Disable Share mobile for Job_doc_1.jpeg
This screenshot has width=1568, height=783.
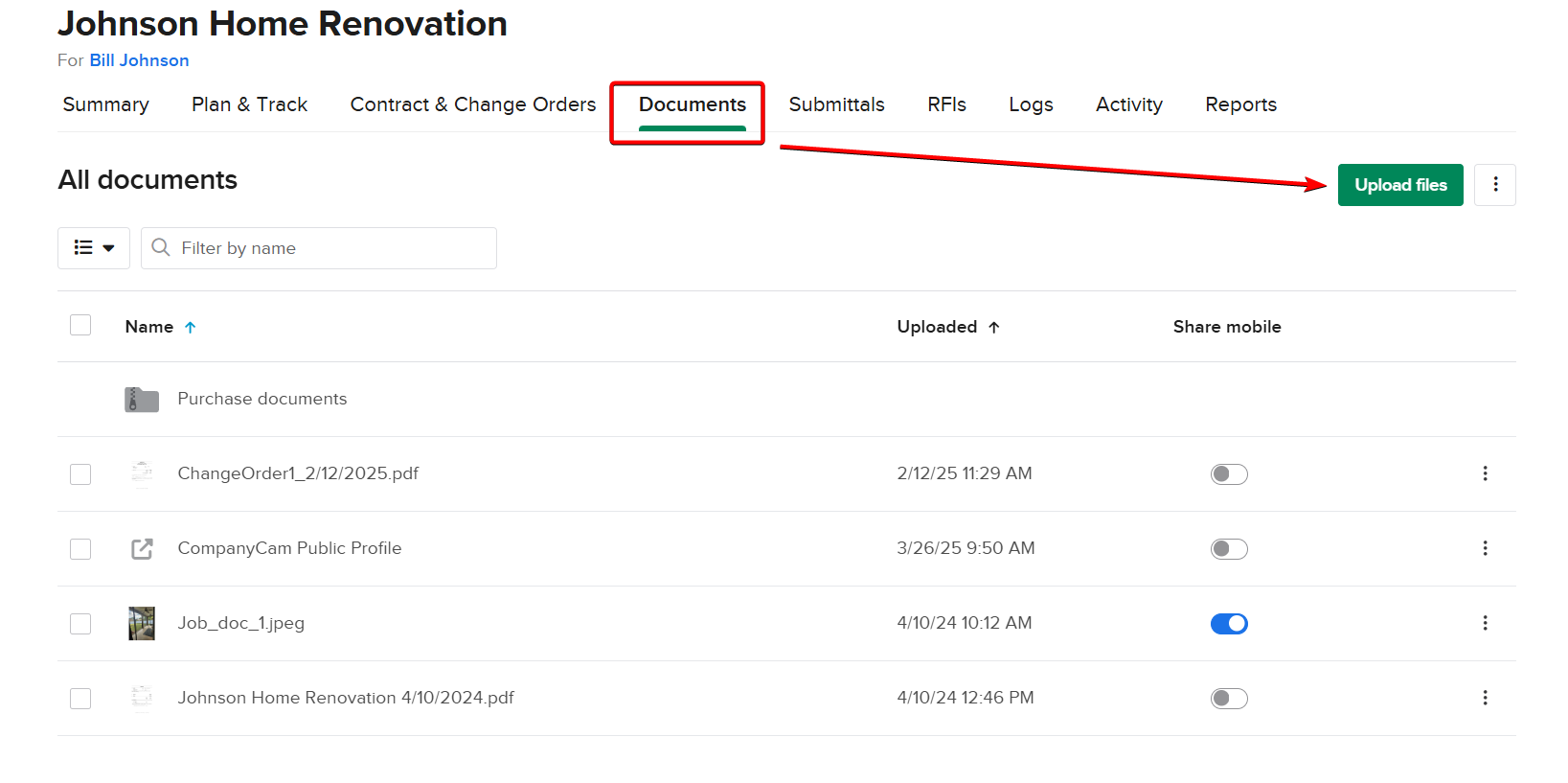pos(1229,624)
